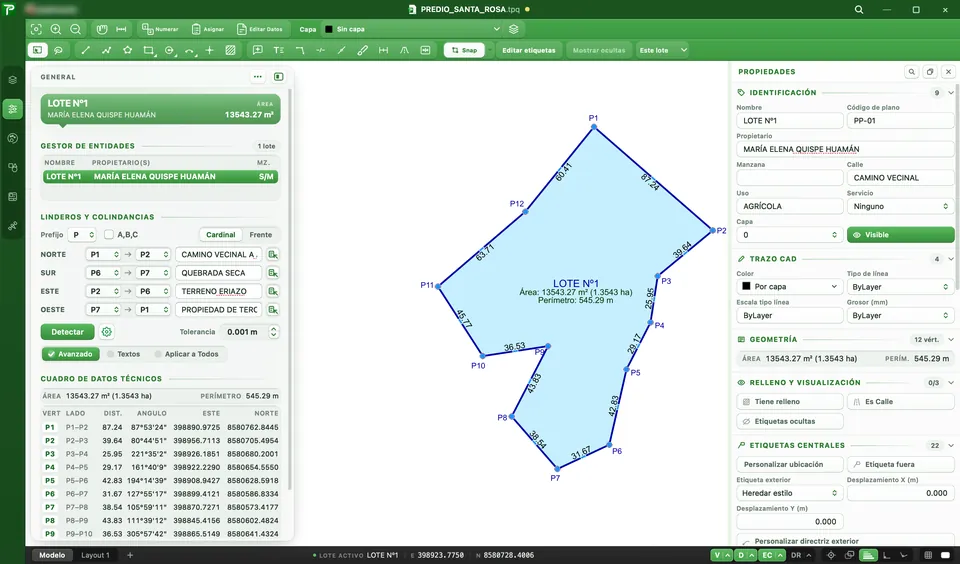The image size is (960, 564).
Task: Switch to the Modelo tab
Action: (x=52, y=555)
